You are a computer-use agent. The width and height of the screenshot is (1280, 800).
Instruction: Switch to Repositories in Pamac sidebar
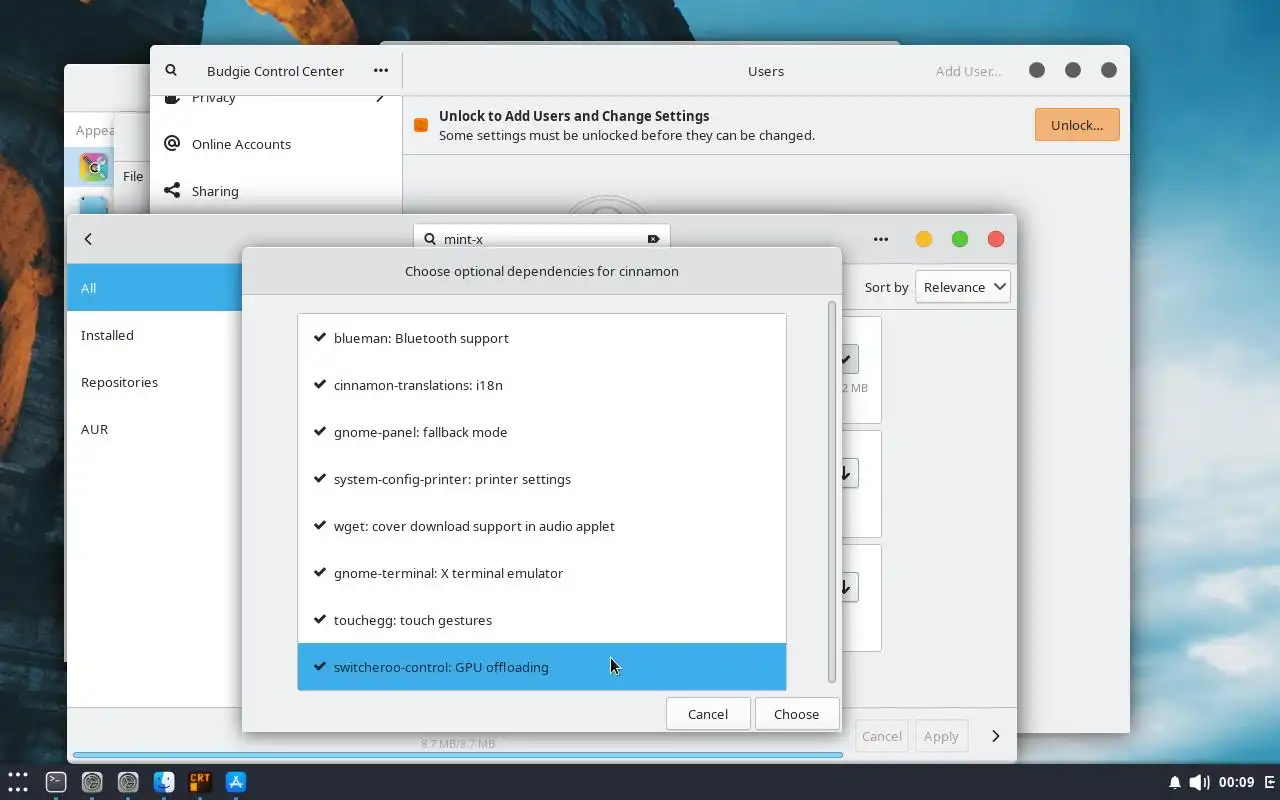(x=155, y=382)
